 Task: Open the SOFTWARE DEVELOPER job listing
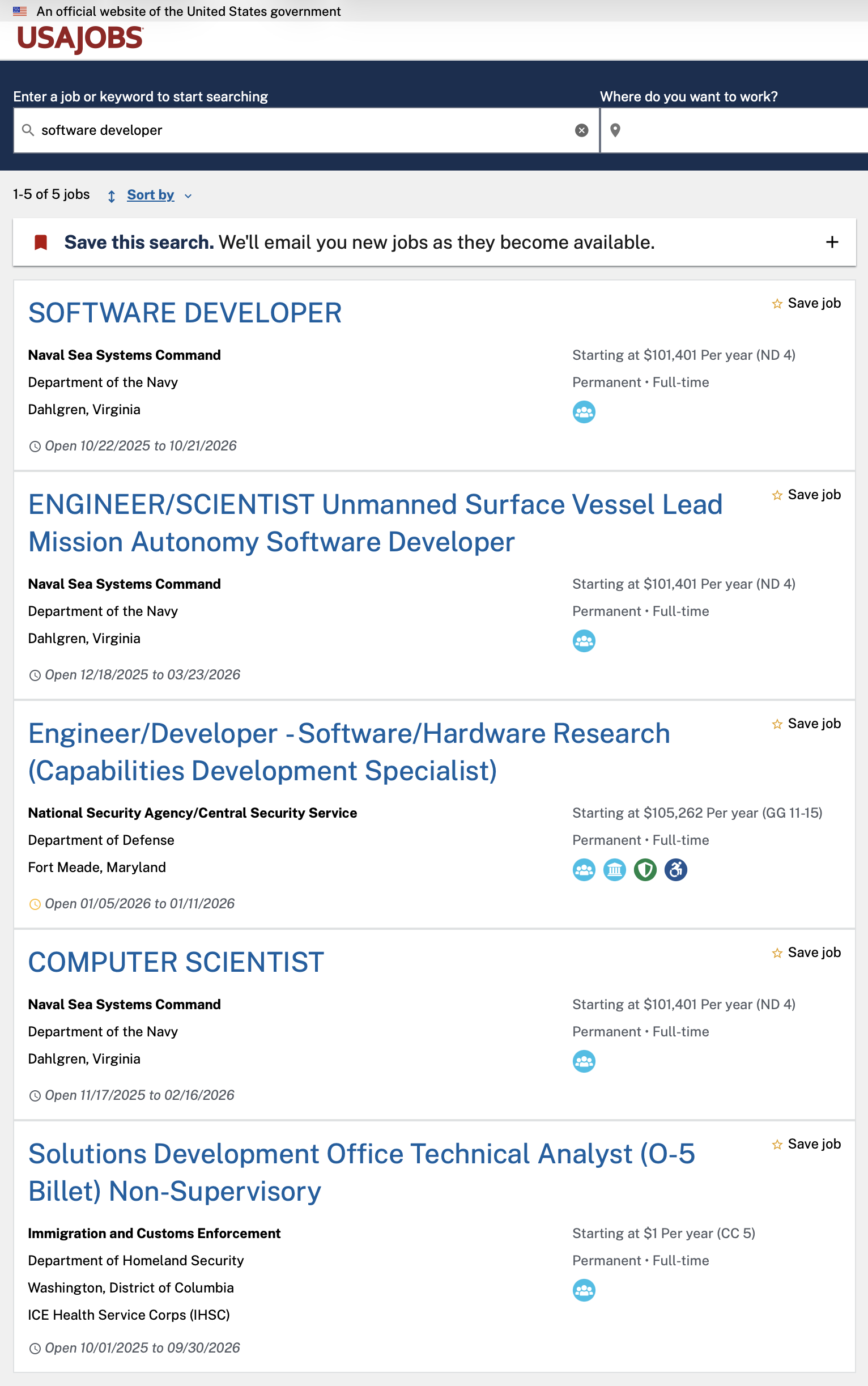[185, 313]
